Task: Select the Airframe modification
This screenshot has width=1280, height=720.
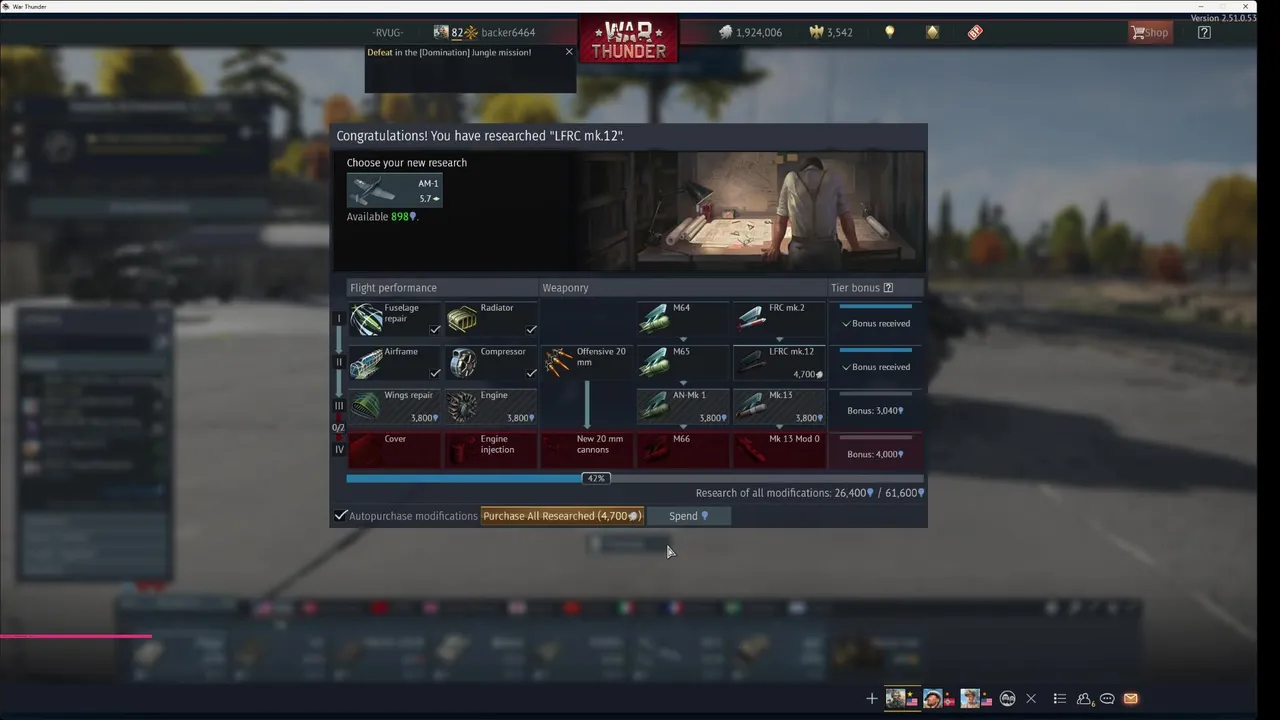Action: (395, 363)
